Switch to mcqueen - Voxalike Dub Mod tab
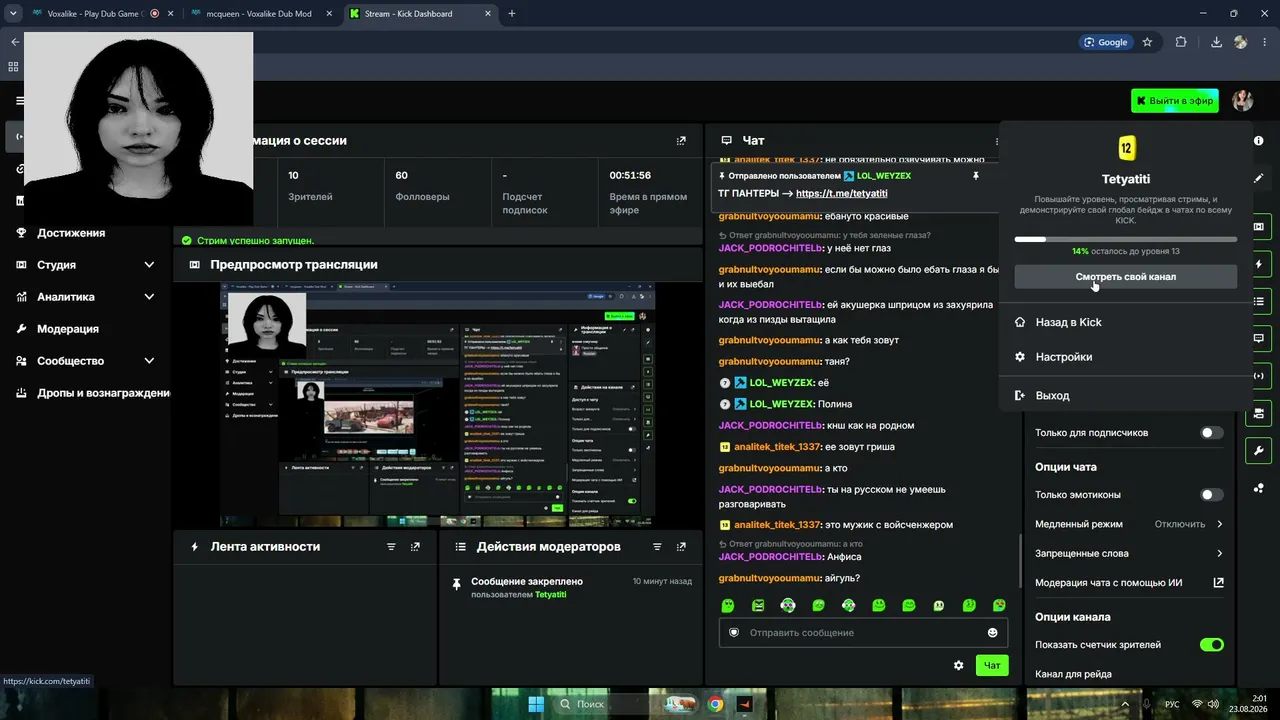Viewport: 1280px width, 720px height. pyautogui.click(x=264, y=14)
